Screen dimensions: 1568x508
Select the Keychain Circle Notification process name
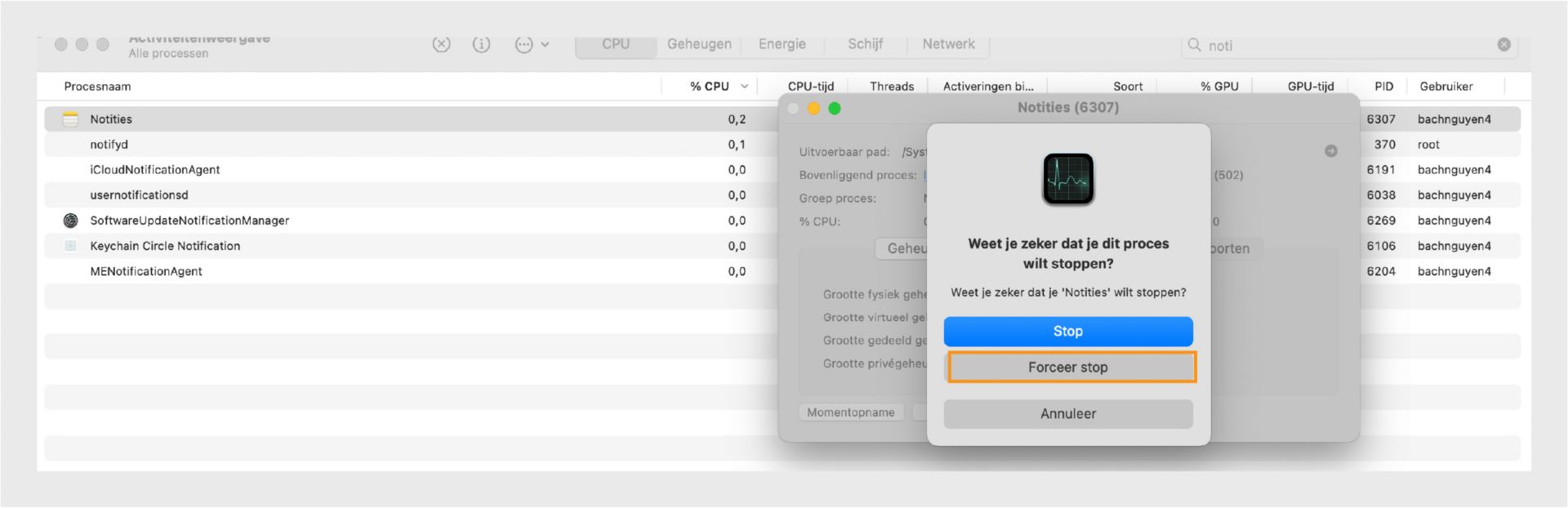pos(165,246)
